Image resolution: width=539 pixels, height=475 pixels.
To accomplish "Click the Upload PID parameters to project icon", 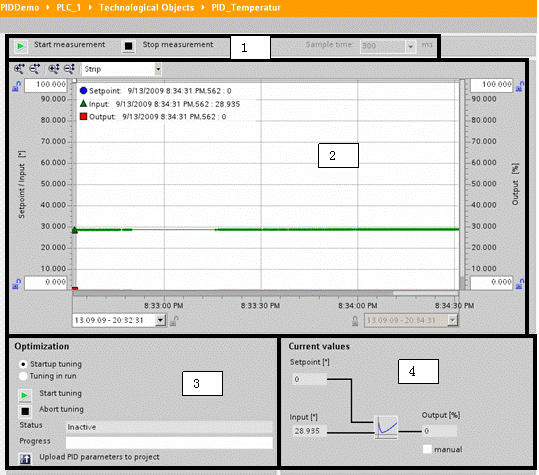I will [25, 459].
